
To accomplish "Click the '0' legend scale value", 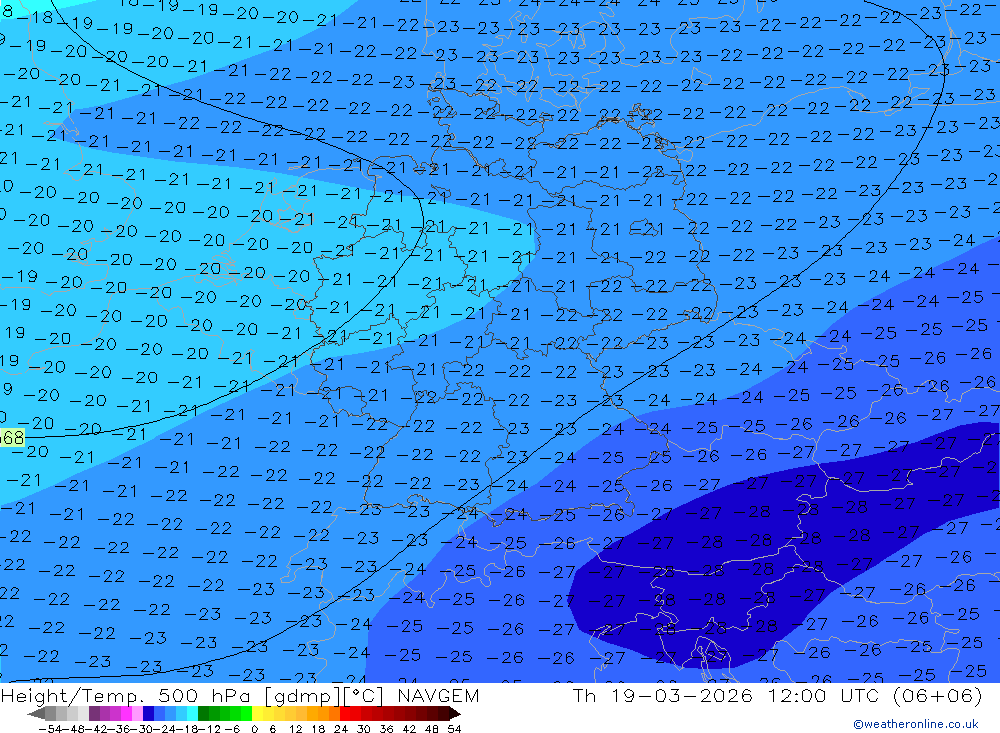I will click(254, 729).
